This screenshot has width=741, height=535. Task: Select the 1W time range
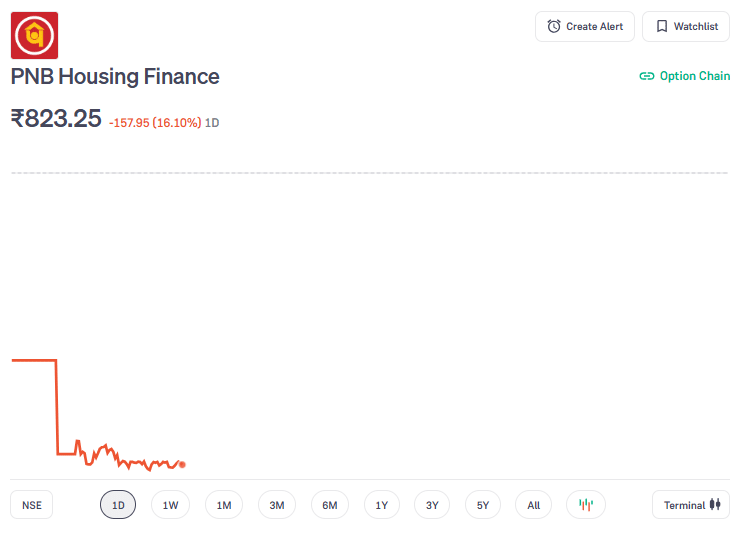point(171,505)
